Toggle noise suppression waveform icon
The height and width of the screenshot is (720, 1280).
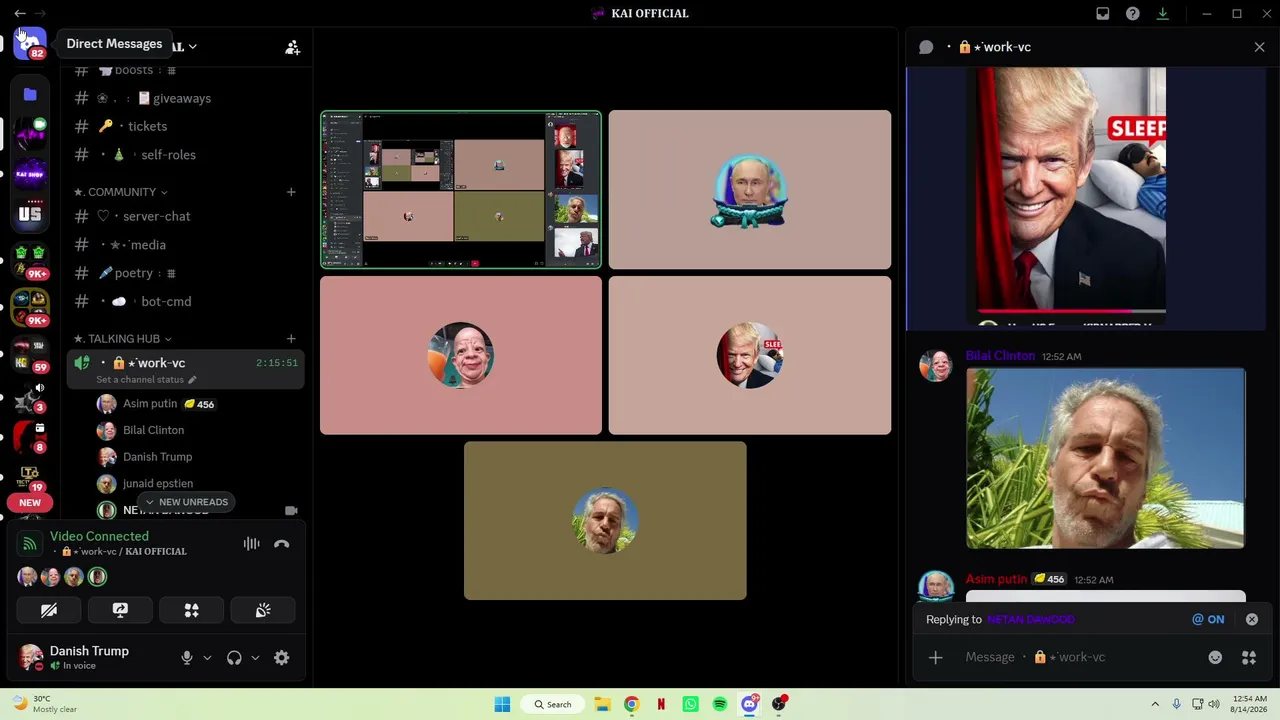tap(252, 544)
